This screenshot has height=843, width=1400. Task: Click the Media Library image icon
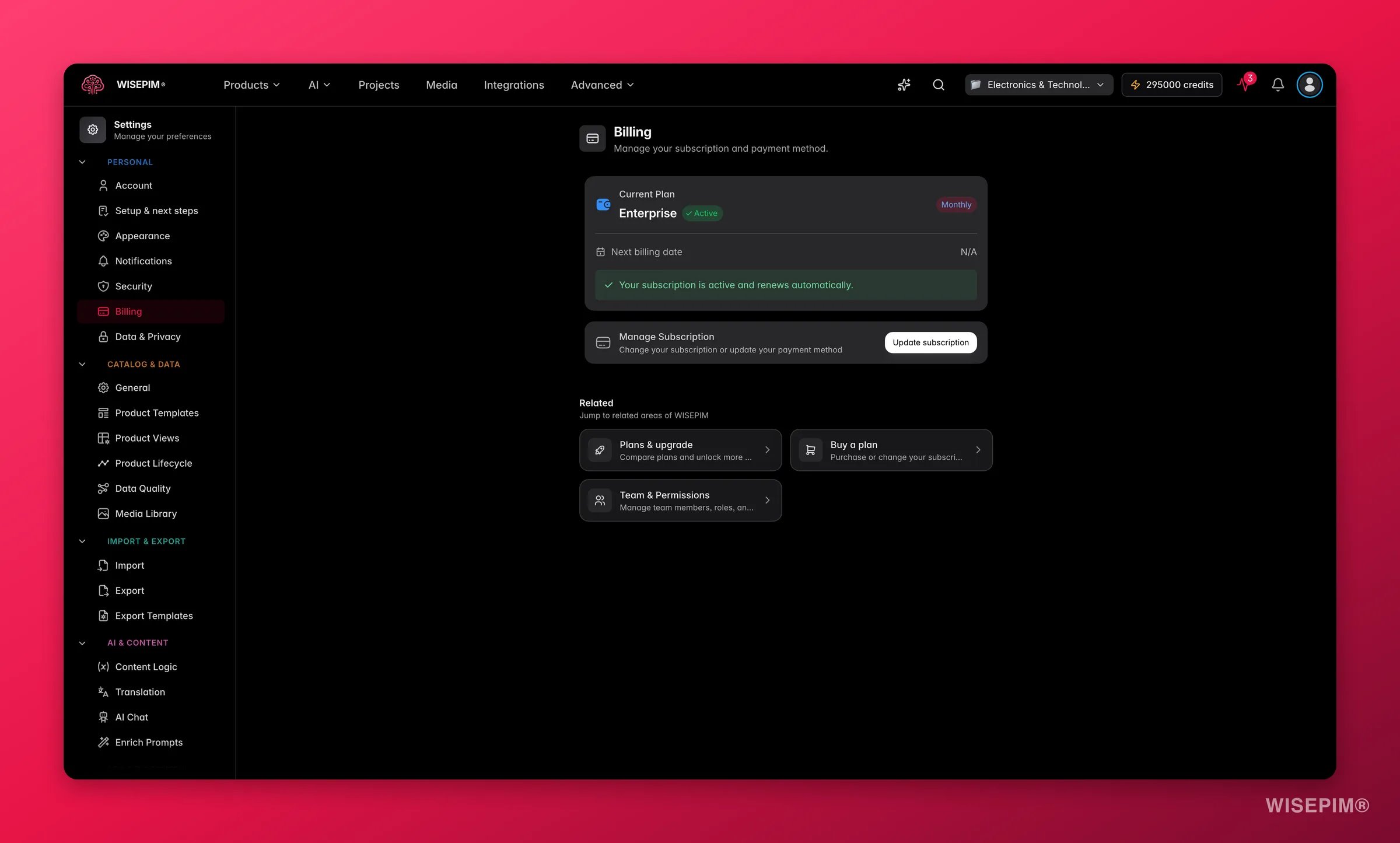click(103, 513)
